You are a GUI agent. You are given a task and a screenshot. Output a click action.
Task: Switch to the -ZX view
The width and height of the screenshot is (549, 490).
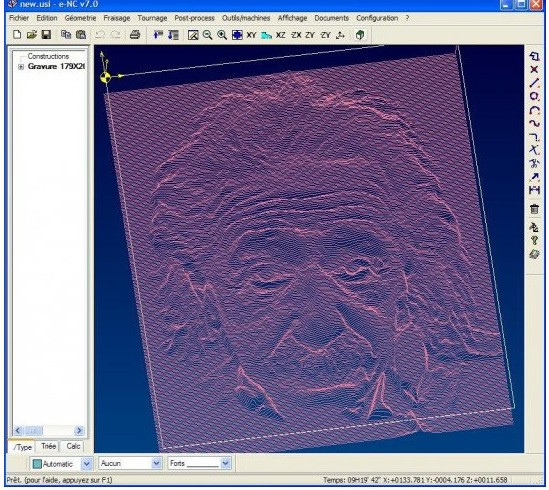pos(296,35)
